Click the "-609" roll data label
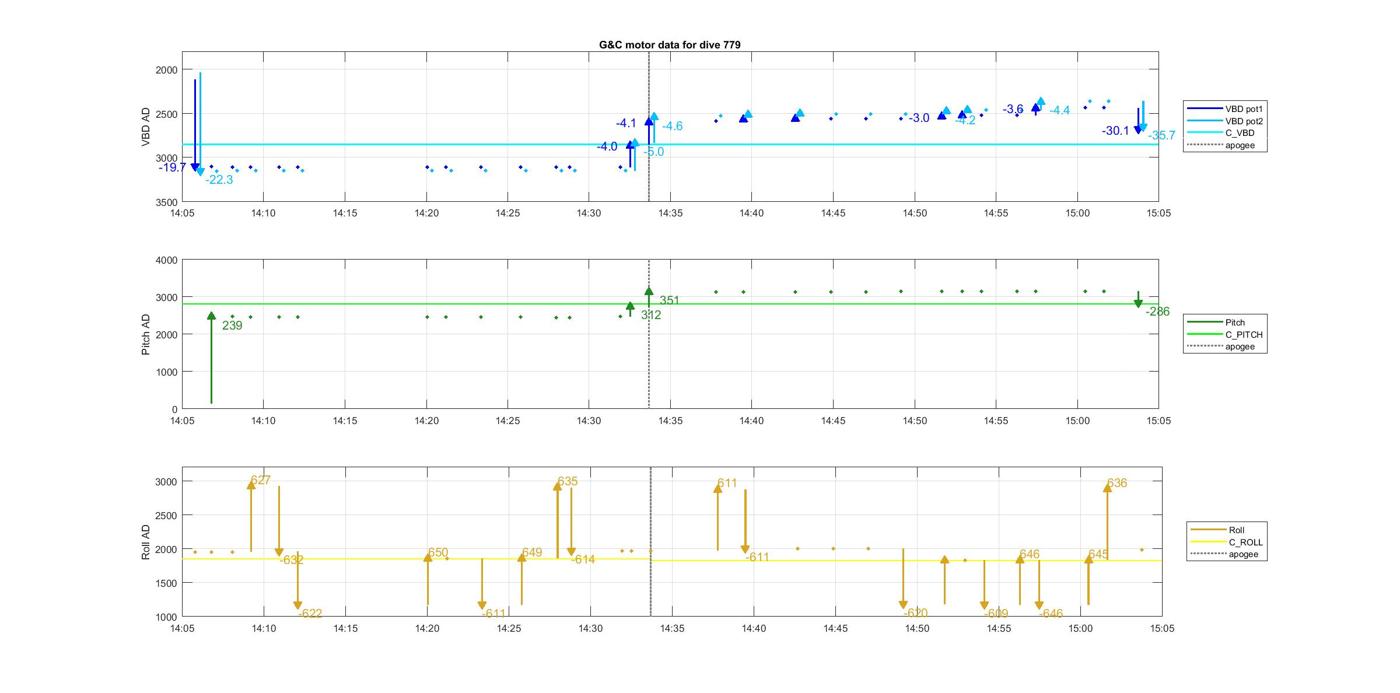 (x=996, y=613)
